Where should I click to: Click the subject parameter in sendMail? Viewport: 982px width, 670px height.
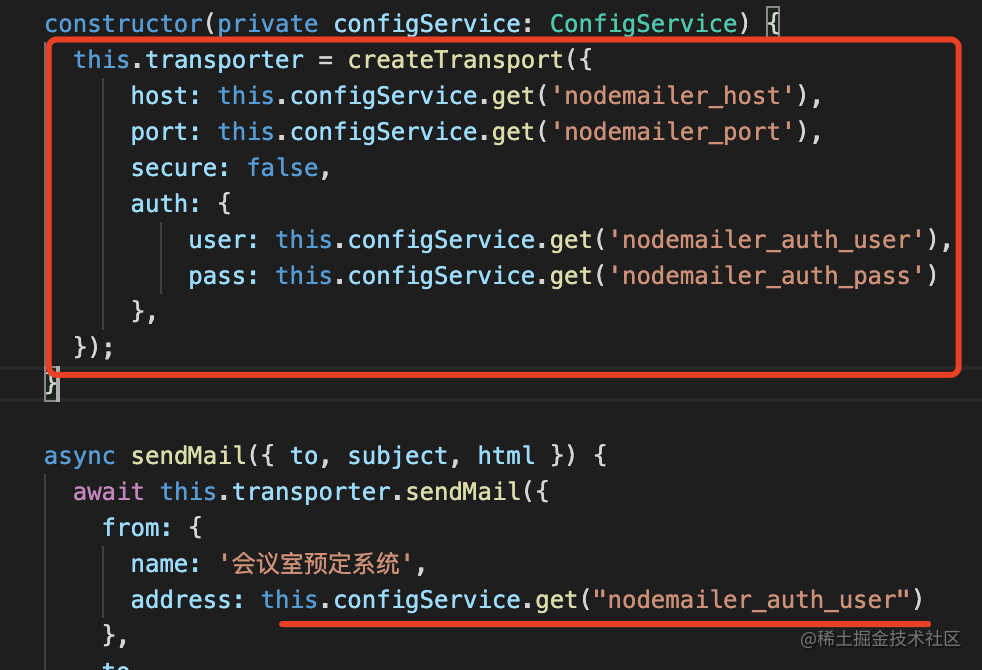click(x=399, y=455)
